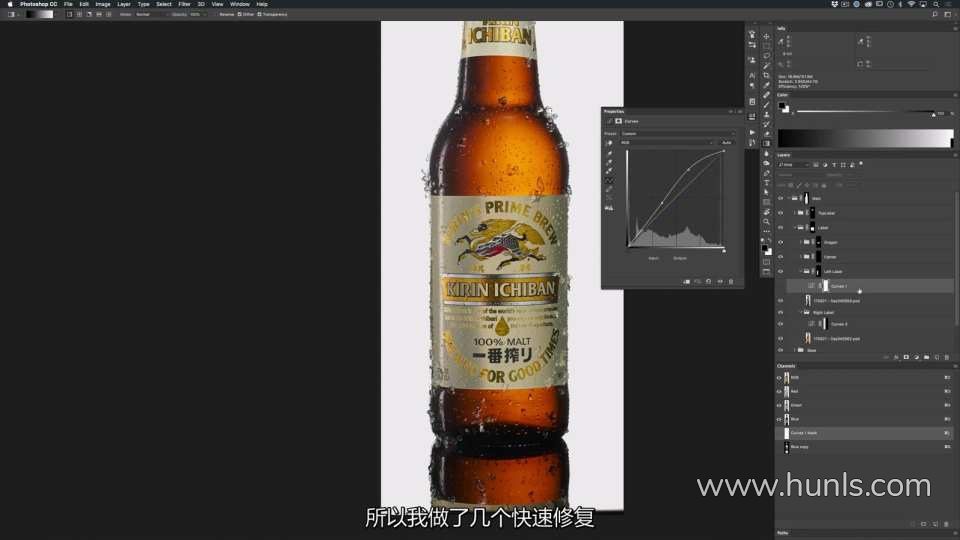Click Color panel foreground swatch
Screen dimensions: 960x540
[x=781, y=106]
